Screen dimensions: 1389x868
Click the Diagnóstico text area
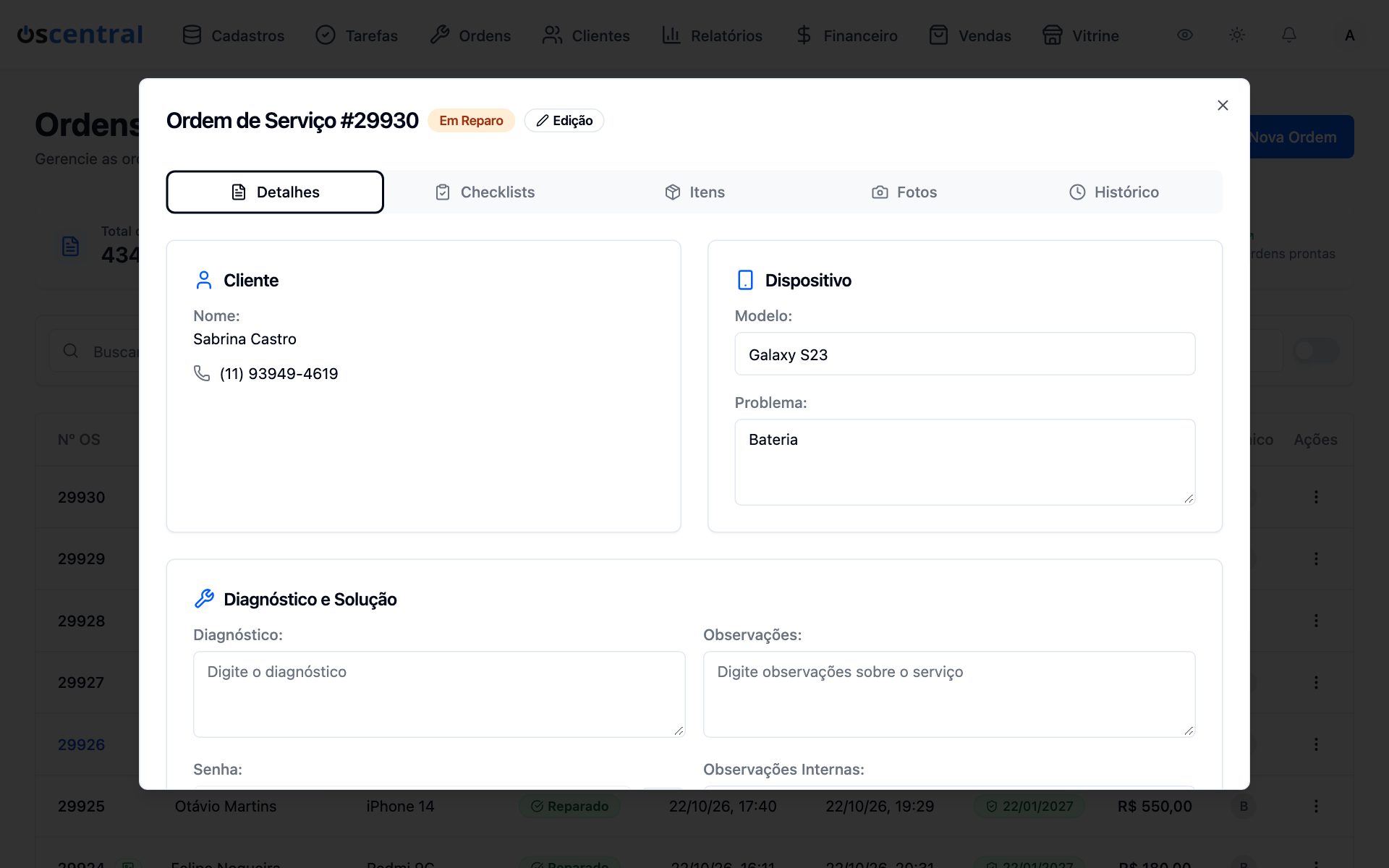point(439,694)
